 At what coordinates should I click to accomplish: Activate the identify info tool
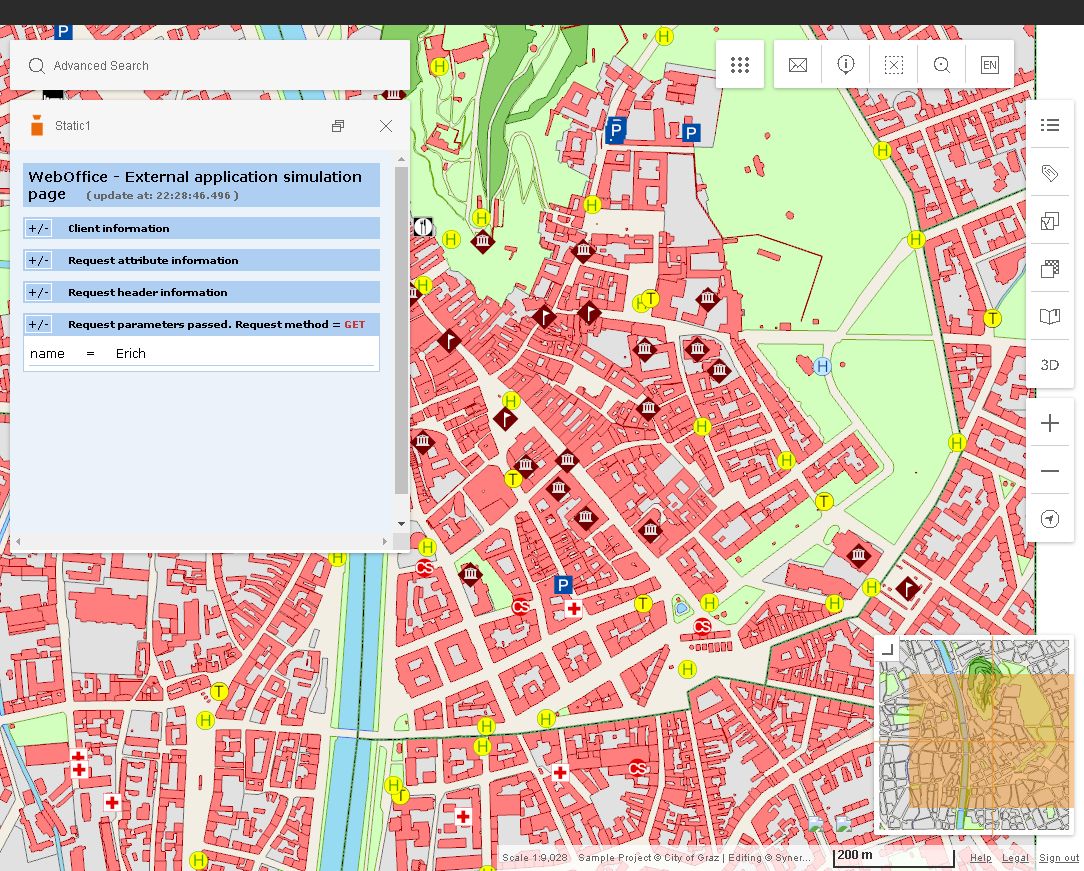(846, 65)
